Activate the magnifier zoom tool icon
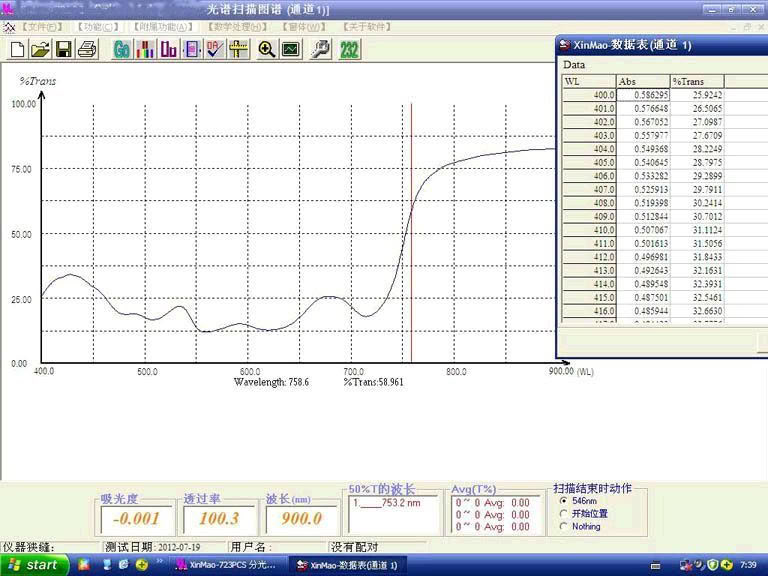 click(x=267, y=49)
